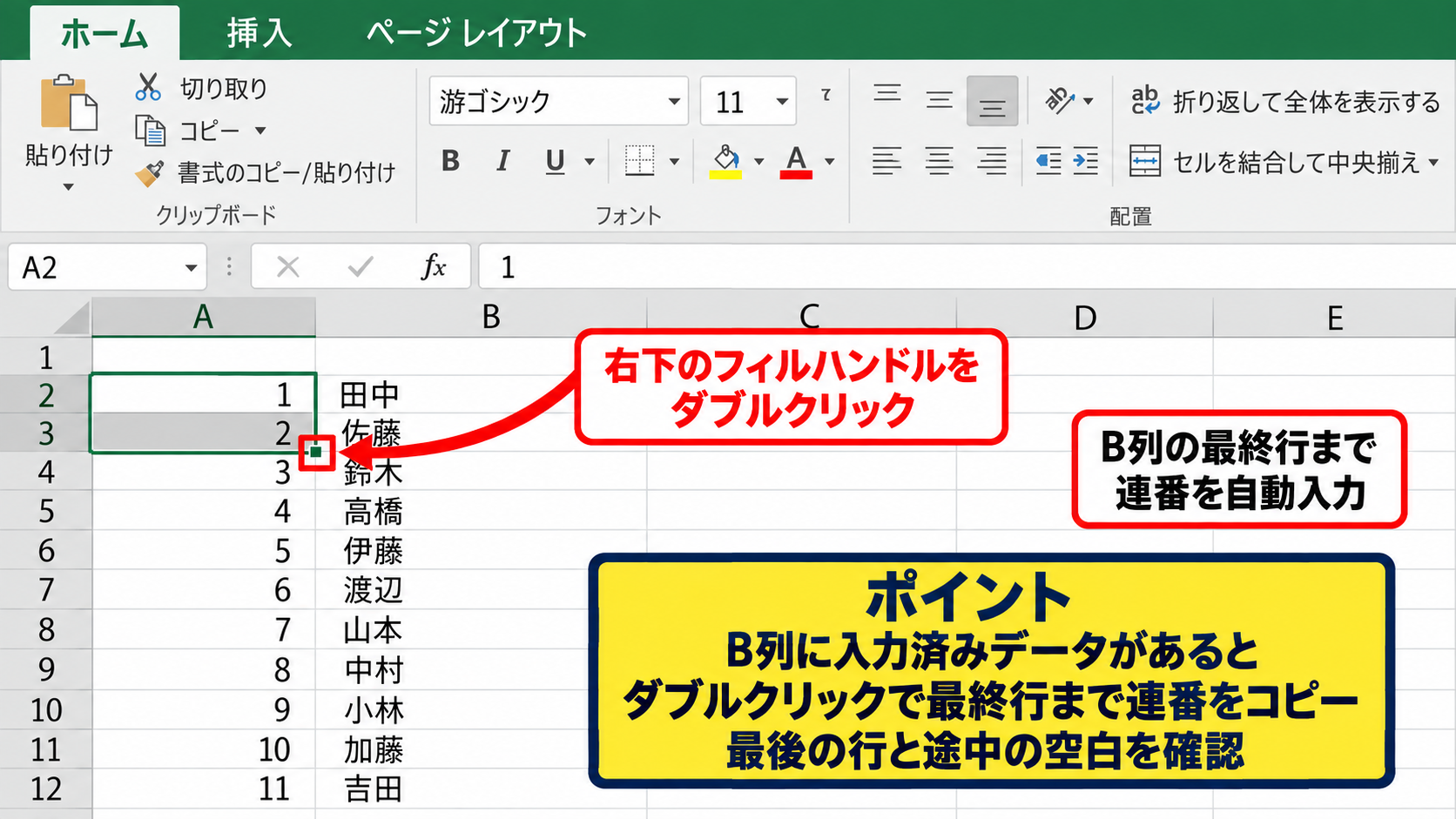This screenshot has width=1456, height=819.
Task: Expand orientation dropdown arrow
Action: 1089,102
